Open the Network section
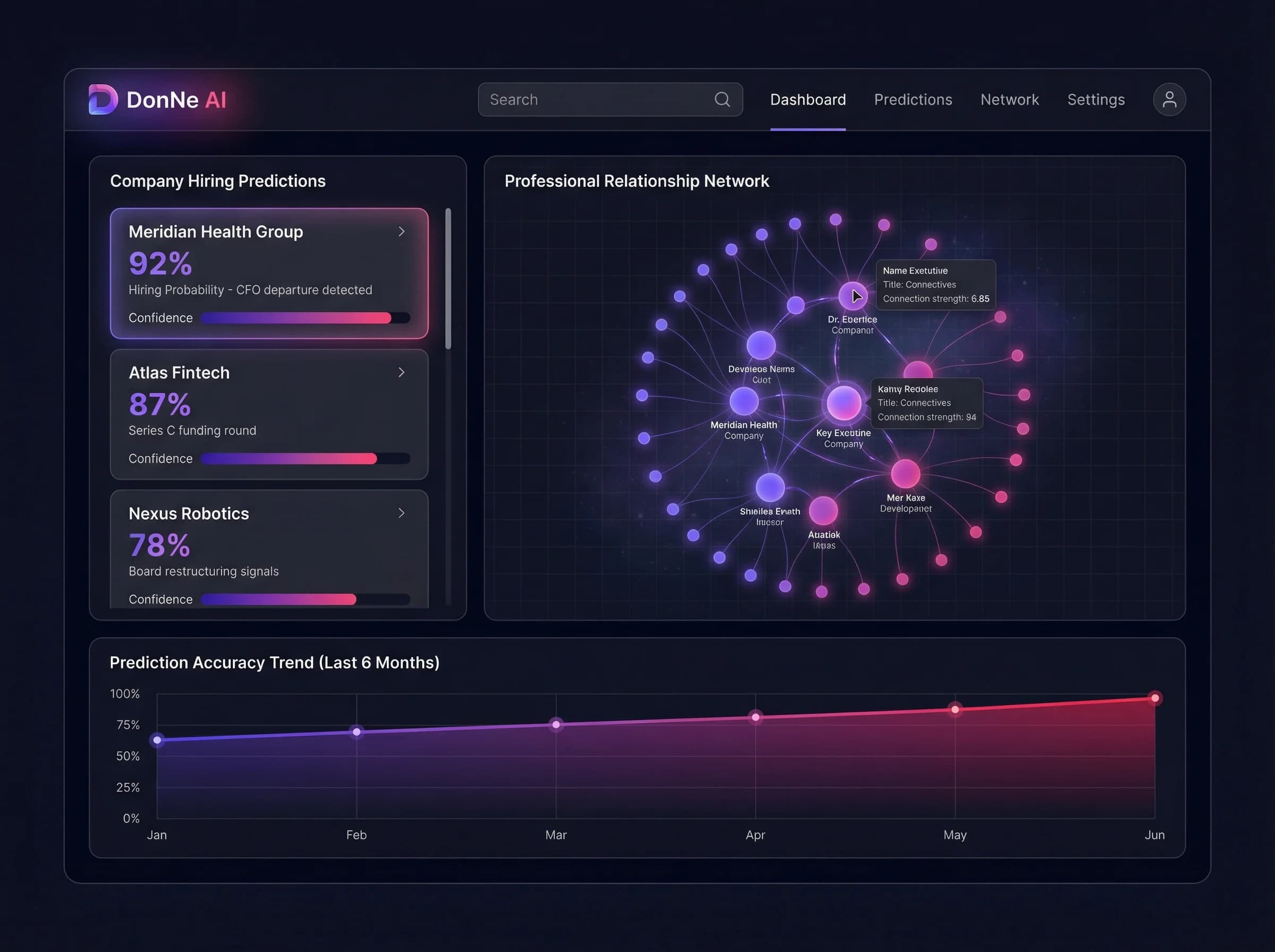The height and width of the screenshot is (952, 1275). tap(1009, 99)
